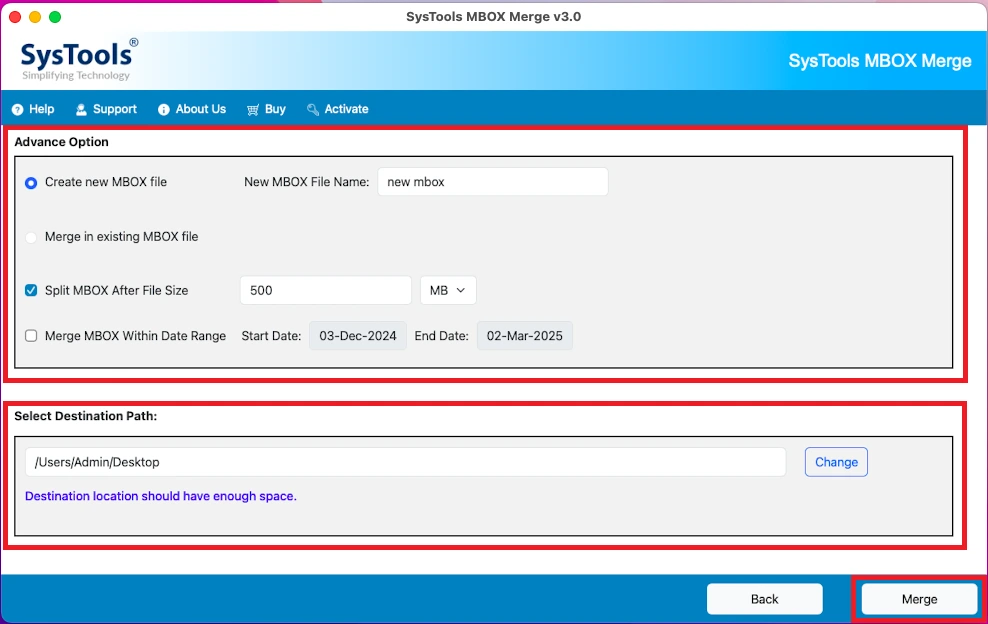988x624 pixels.
Task: Open the About Us menu item
Action: pyautogui.click(x=192, y=109)
